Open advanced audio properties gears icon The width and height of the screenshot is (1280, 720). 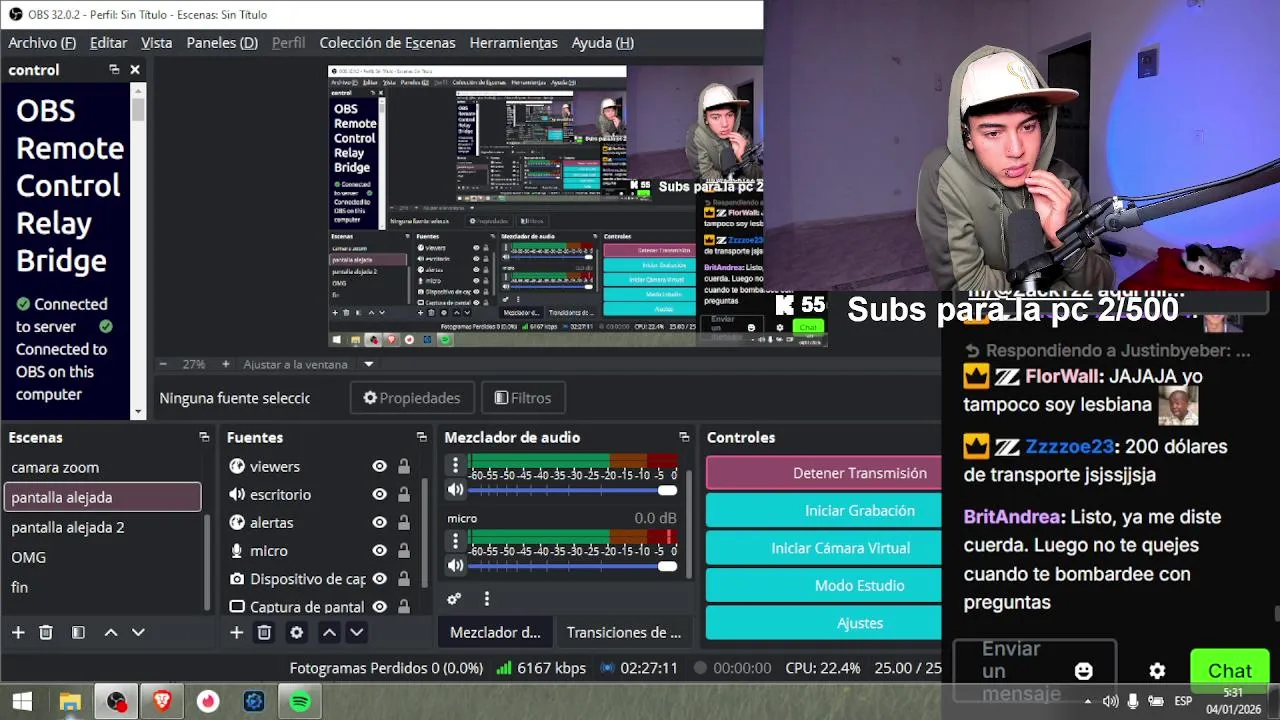[454, 599]
